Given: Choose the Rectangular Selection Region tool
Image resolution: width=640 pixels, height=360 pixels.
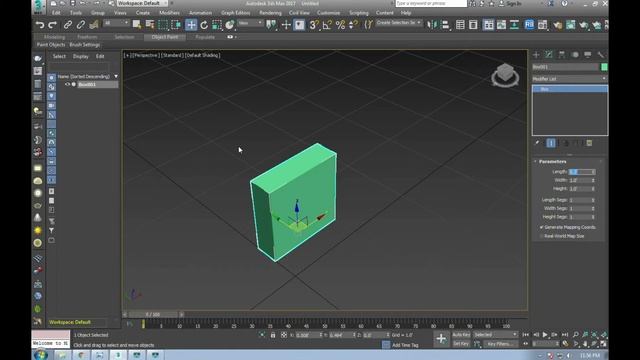Looking at the screenshot, I should click(163, 25).
